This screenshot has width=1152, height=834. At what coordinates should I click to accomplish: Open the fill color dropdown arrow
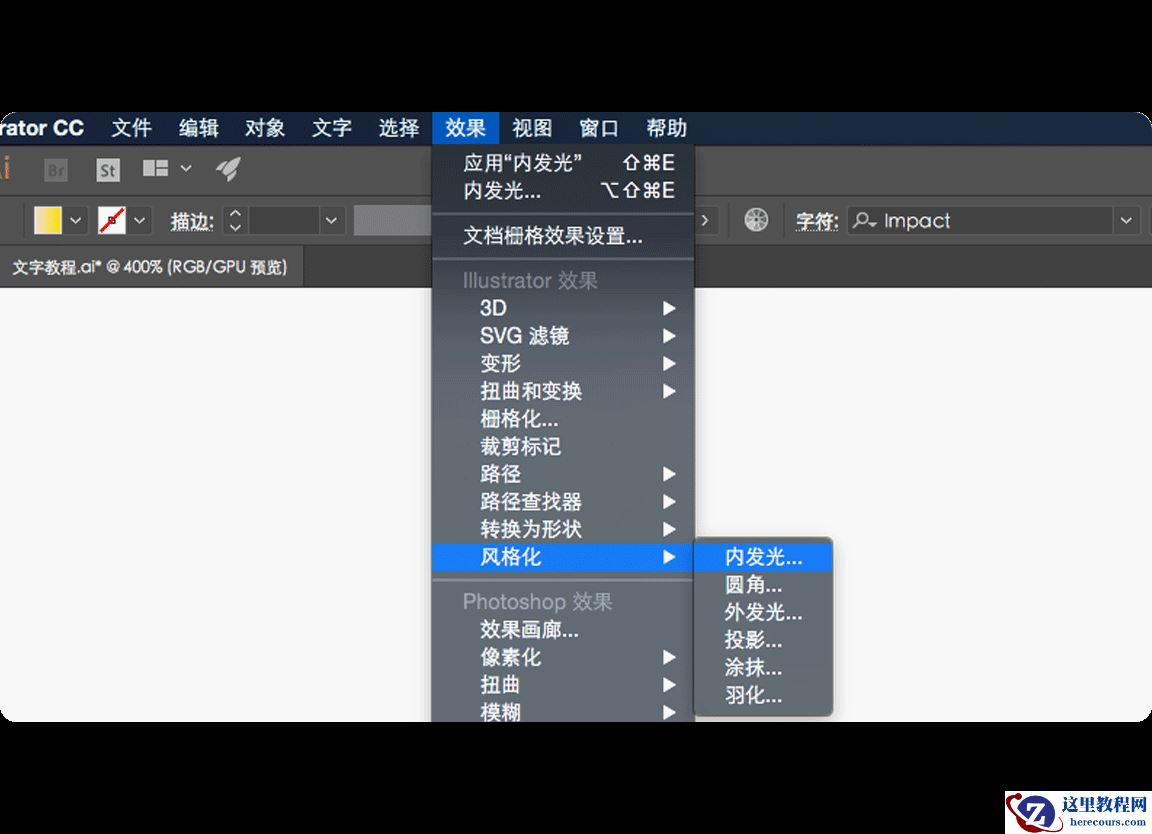[76, 220]
